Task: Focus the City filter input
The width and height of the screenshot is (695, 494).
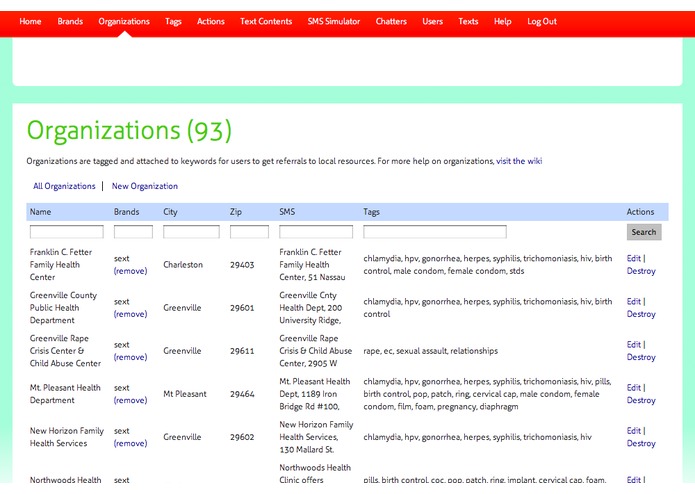Action: [191, 232]
